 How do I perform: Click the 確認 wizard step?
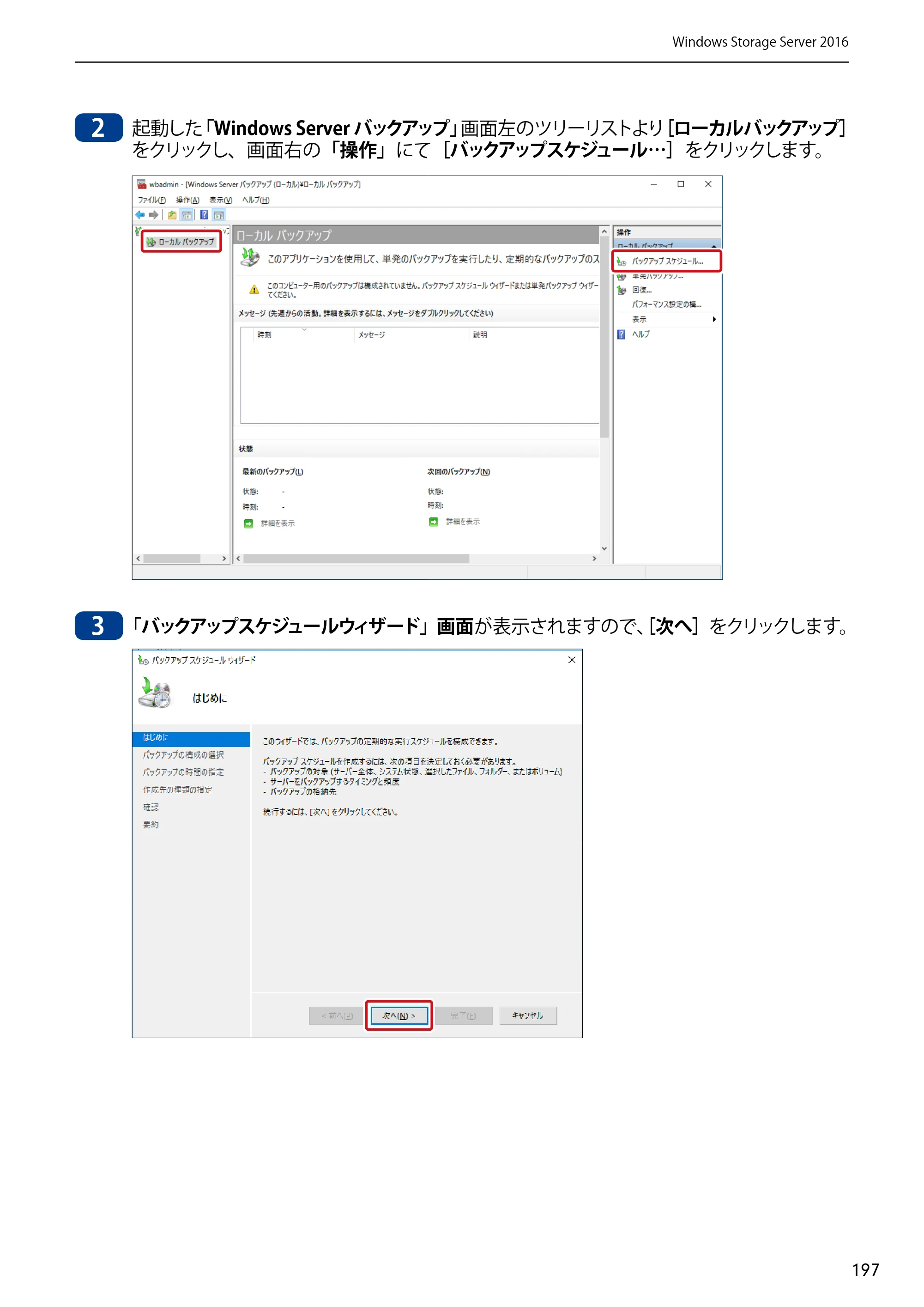(150, 807)
